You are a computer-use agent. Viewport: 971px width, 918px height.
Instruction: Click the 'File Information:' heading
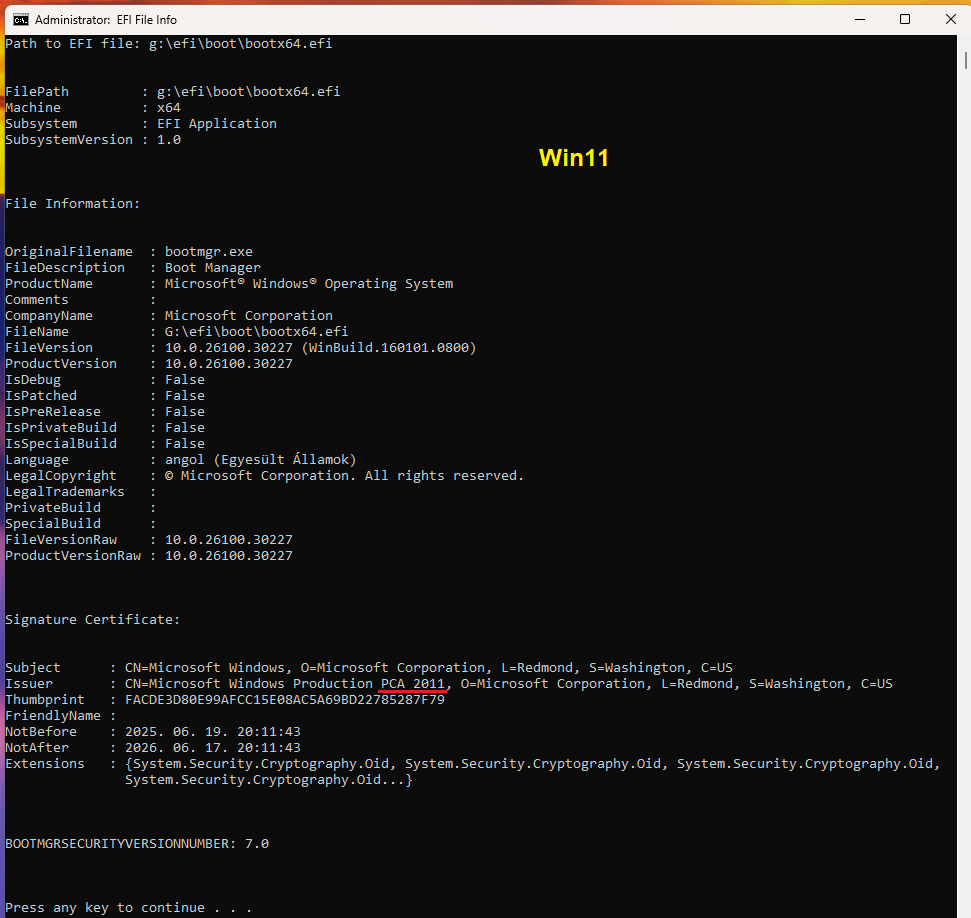72,204
